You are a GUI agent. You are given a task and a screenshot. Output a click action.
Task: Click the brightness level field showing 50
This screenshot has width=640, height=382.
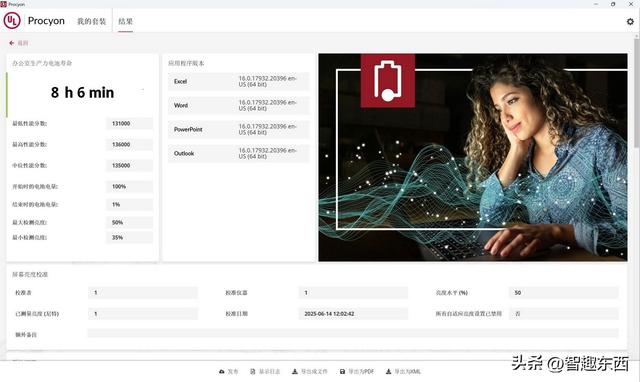[564, 293]
